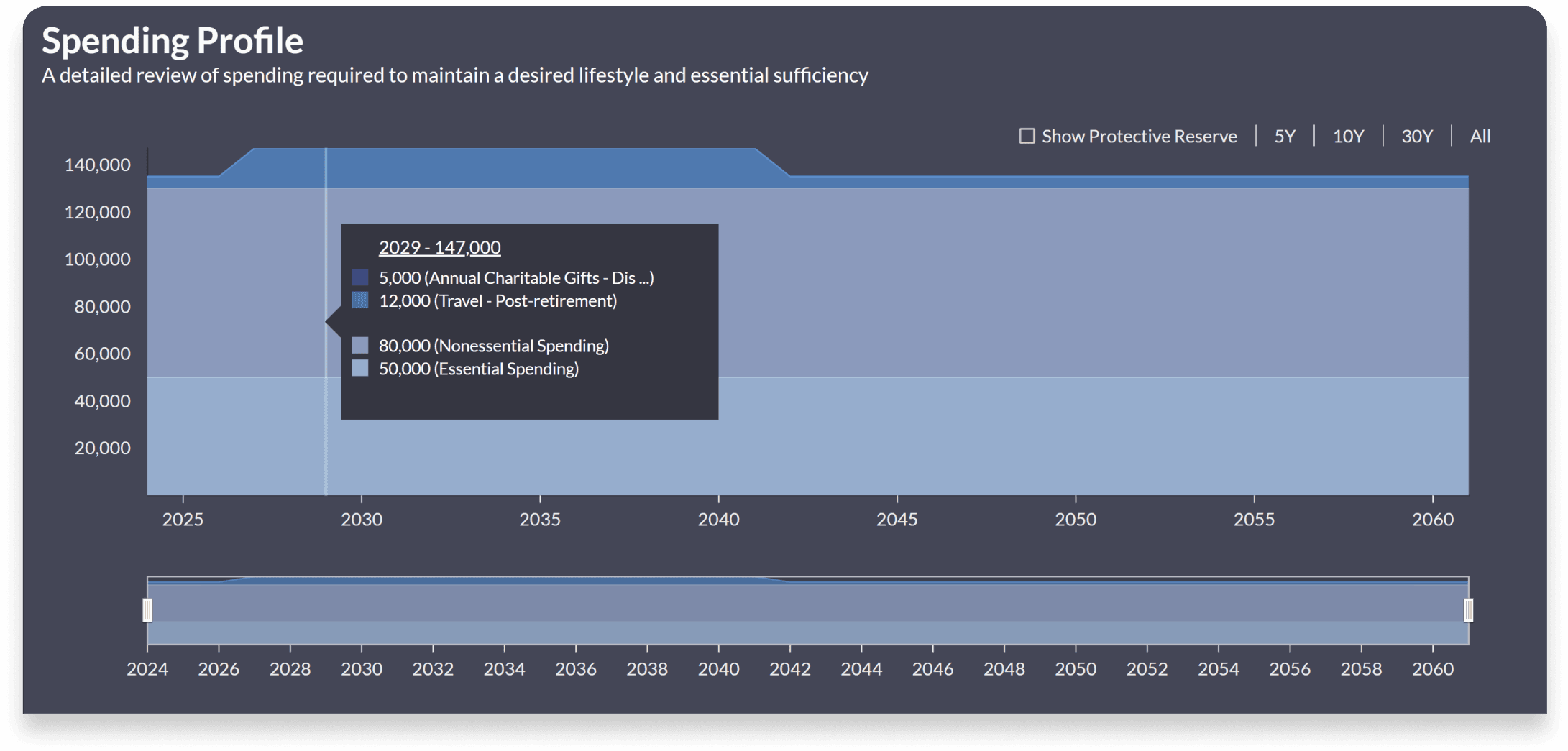Image resolution: width=1568 pixels, height=751 pixels.
Task: Grab the left navigator range handle
Action: [147, 610]
